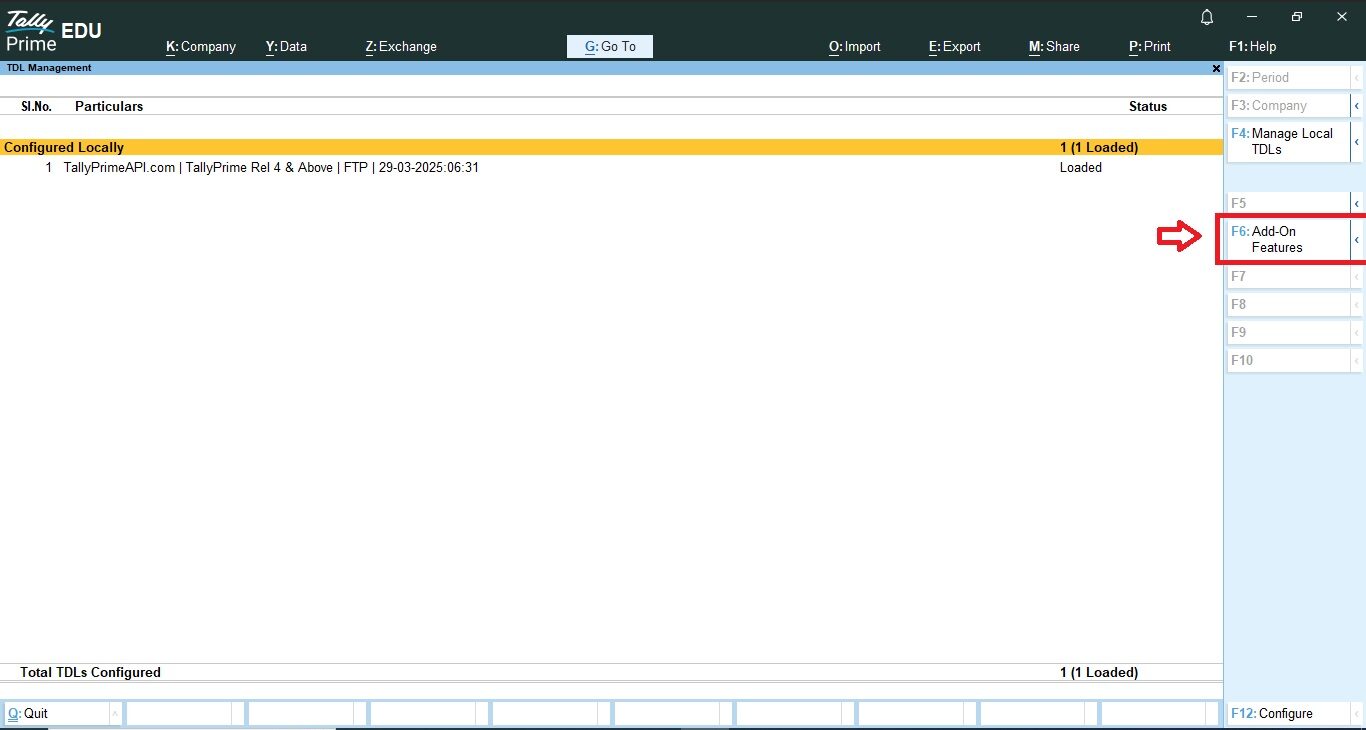Expand chevron beside F5 button
Screen dimensions: 1366x730
click(1356, 203)
